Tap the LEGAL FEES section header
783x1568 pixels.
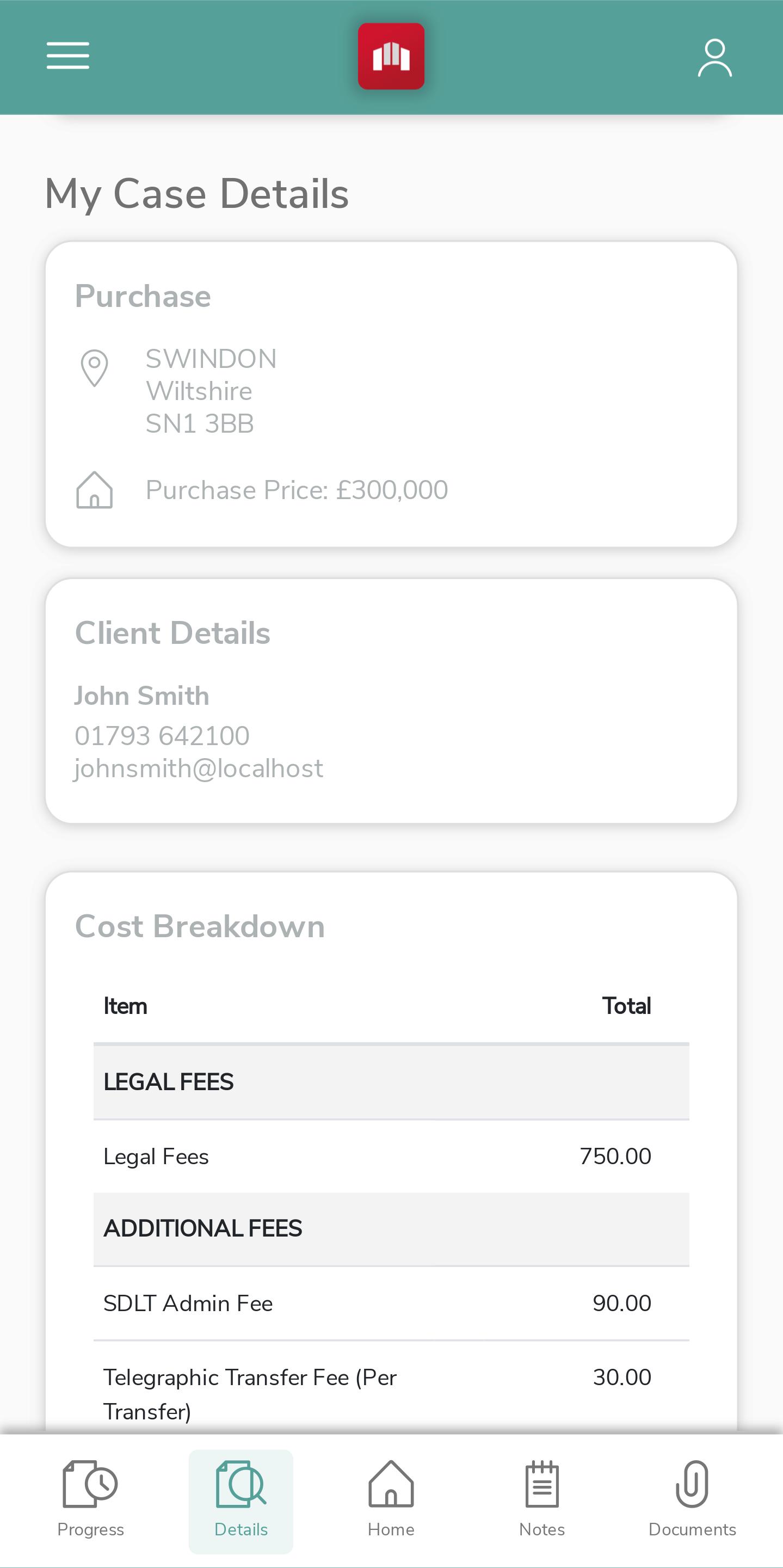click(x=391, y=1081)
